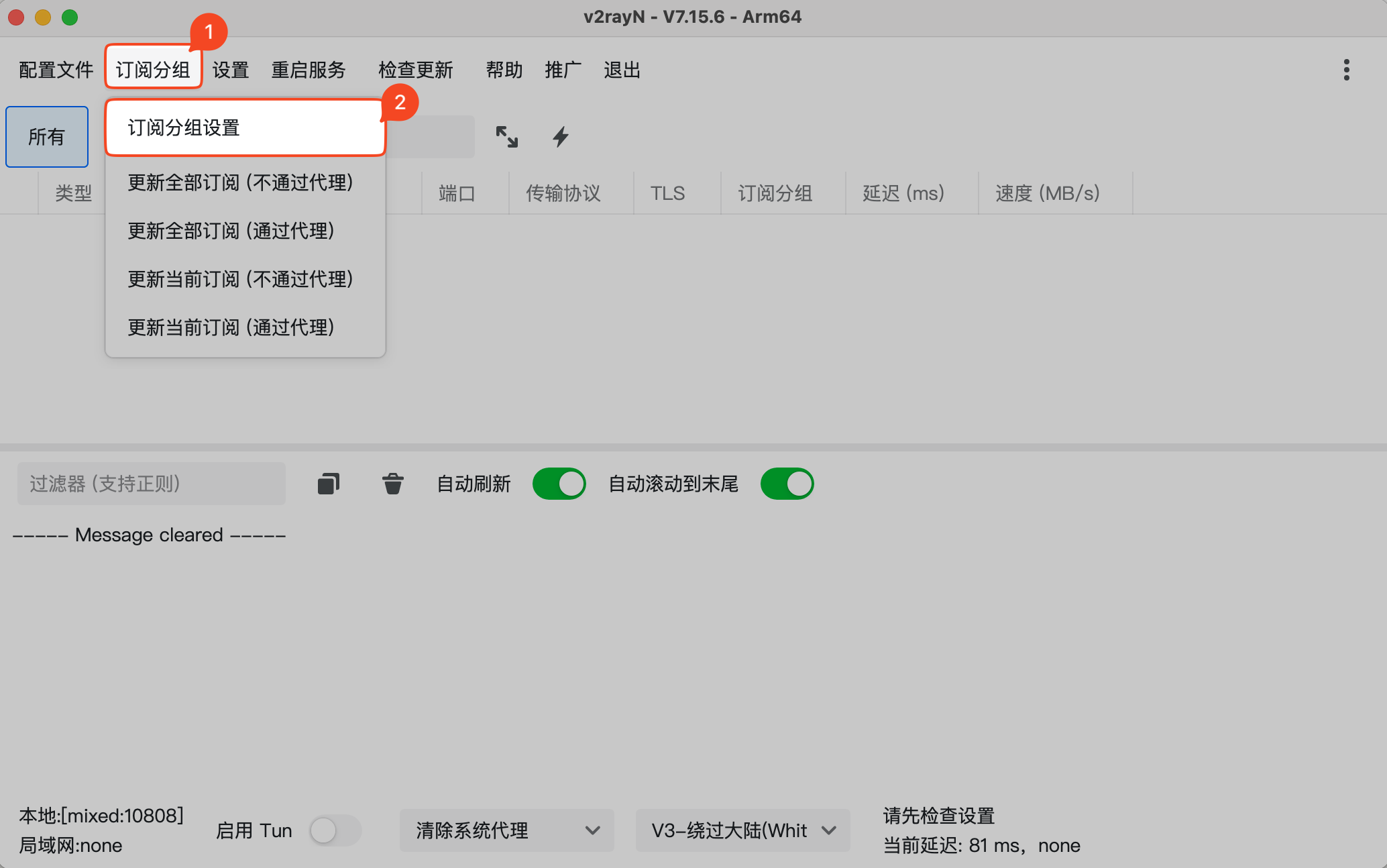Click 检查更新 in the menu bar
1387x868 pixels.
tap(416, 70)
